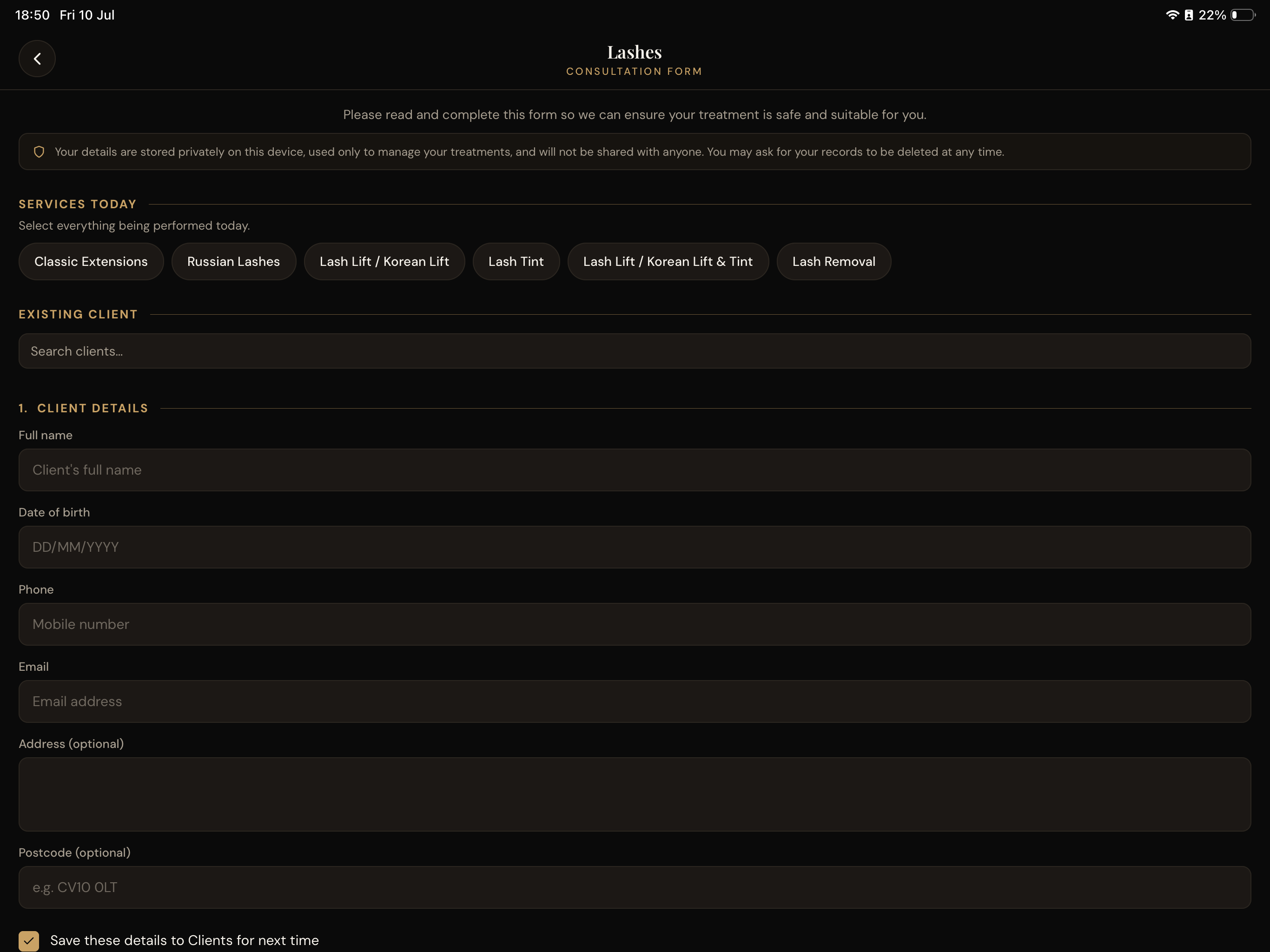Select the Russian Lashes service

coord(234,261)
